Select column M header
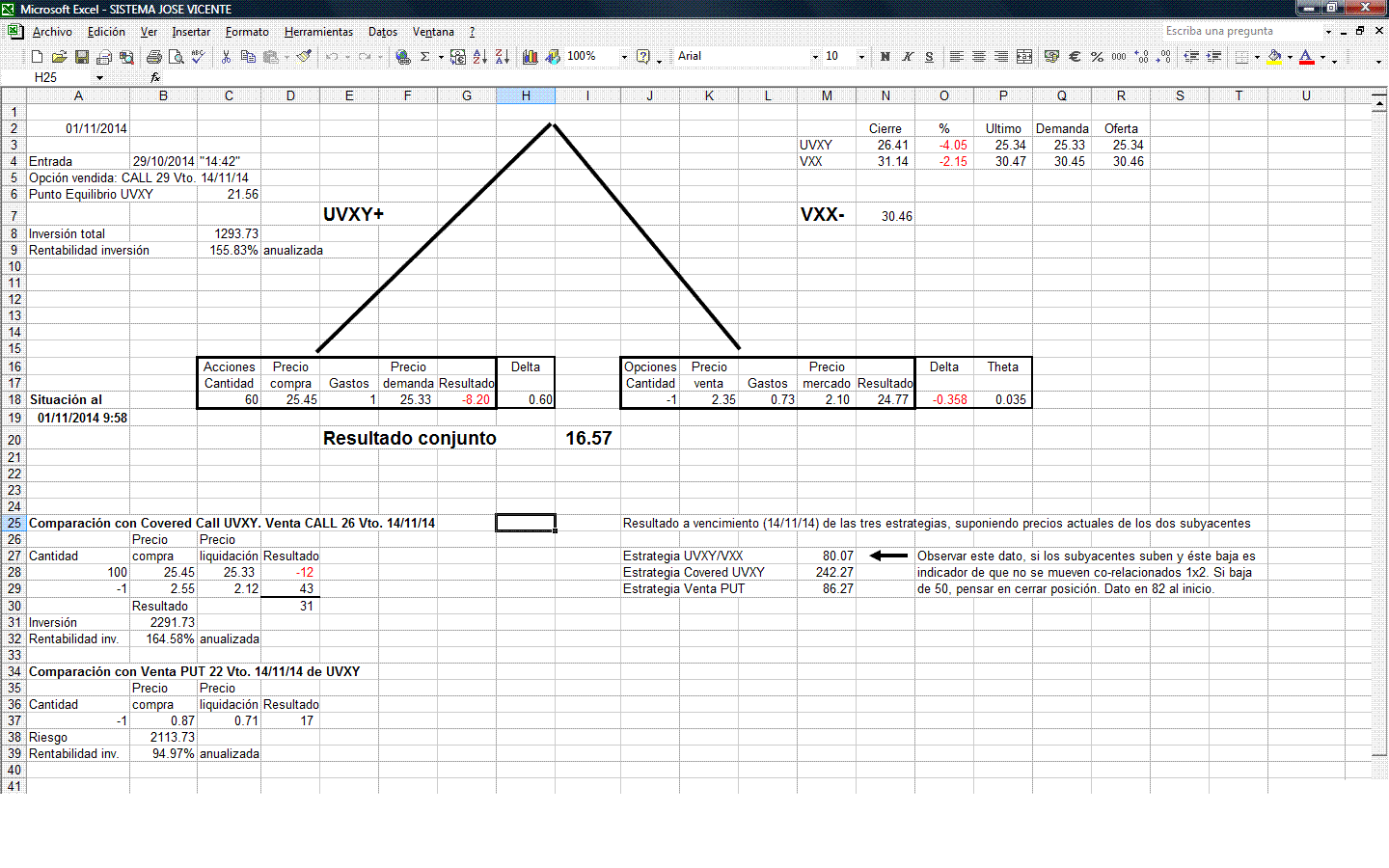 pyautogui.click(x=827, y=95)
